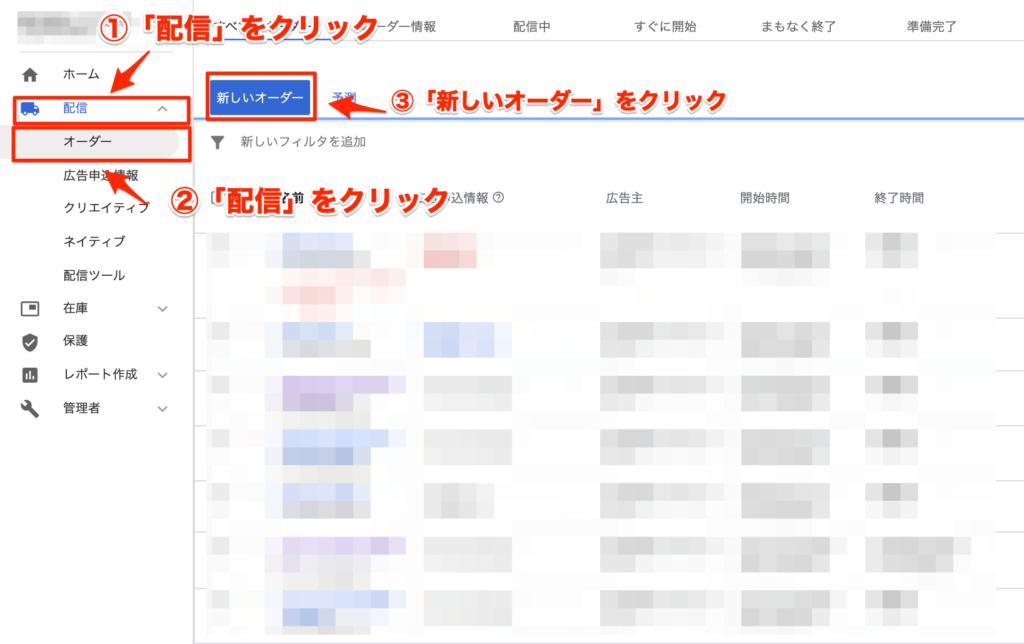Collapse the 配信 menu chevron
The height and width of the screenshot is (644, 1024).
coord(163,108)
